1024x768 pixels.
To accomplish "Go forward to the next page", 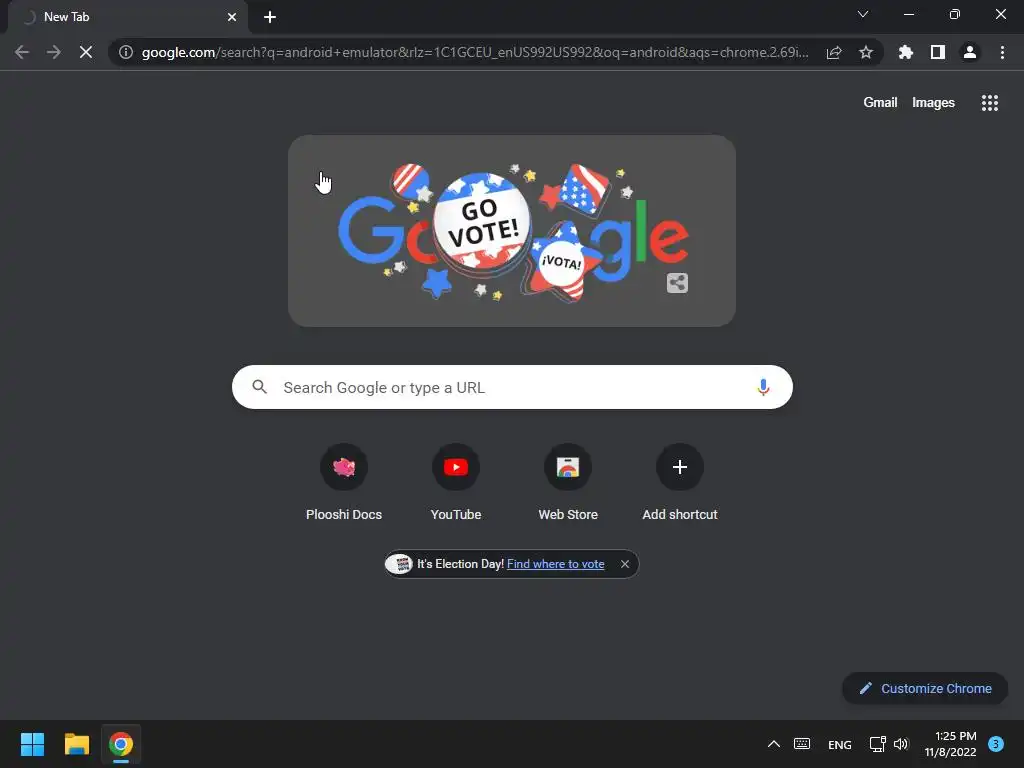I will coord(54,52).
